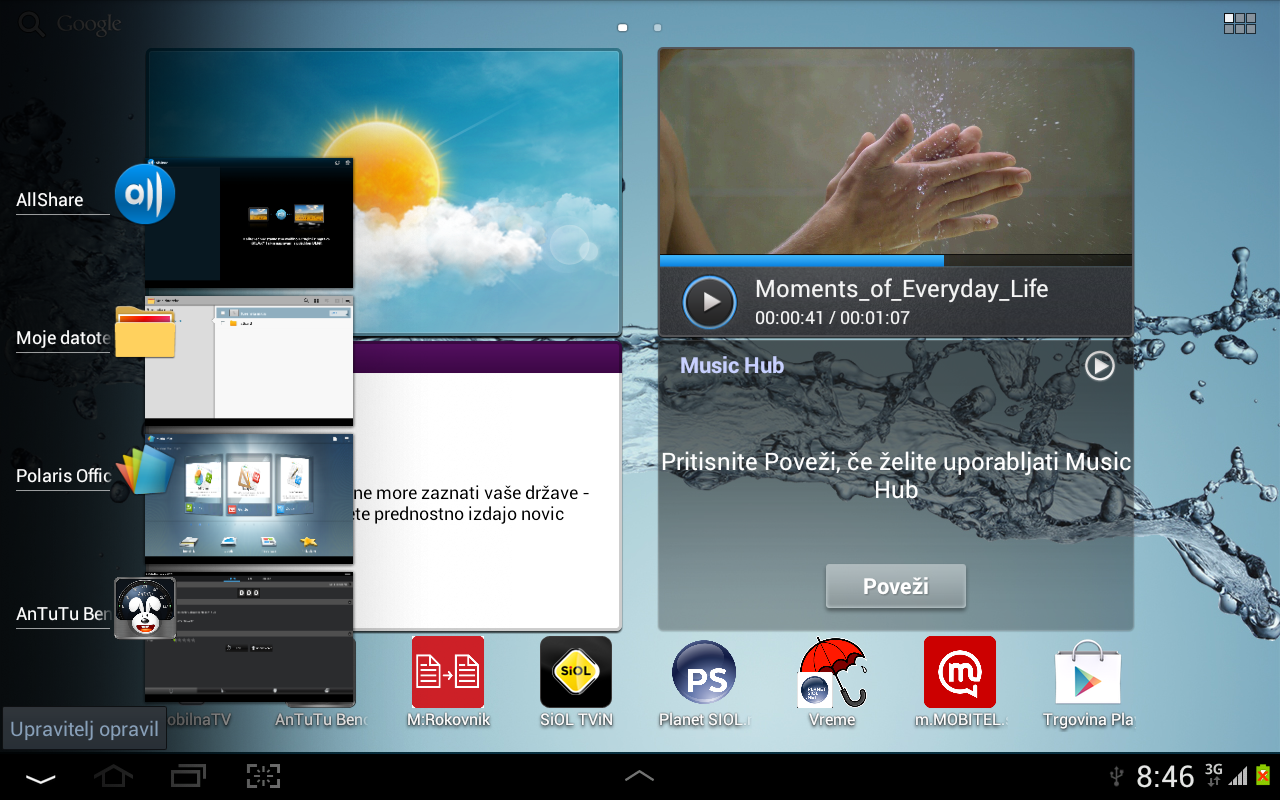Open the AnTuTu Benchmark rabbit icon
Viewport: 1280px width, 800px height.
click(145, 608)
